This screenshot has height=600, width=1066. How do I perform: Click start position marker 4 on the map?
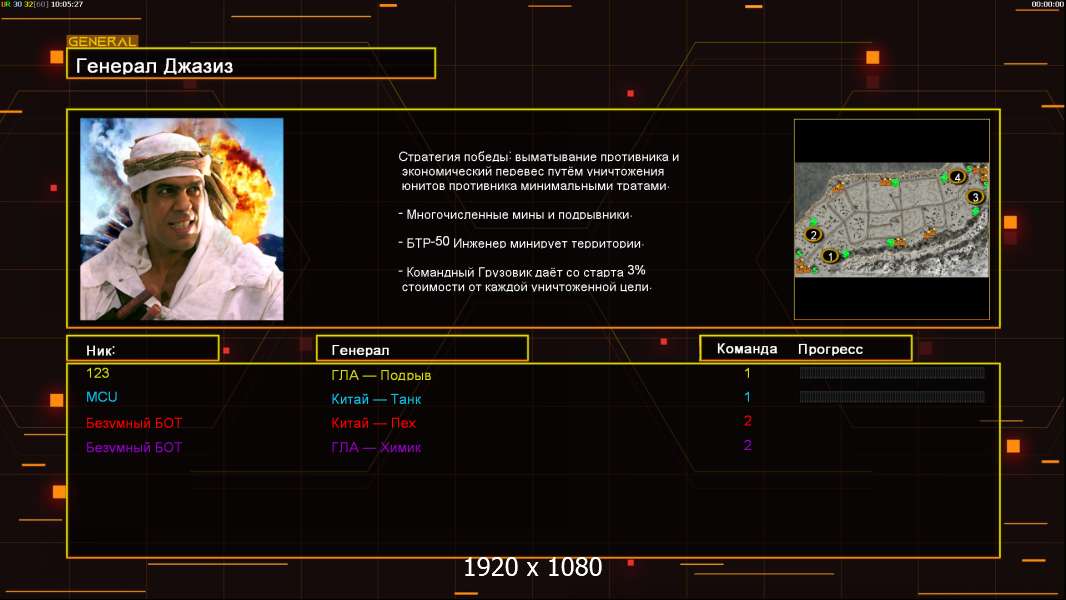(957, 177)
